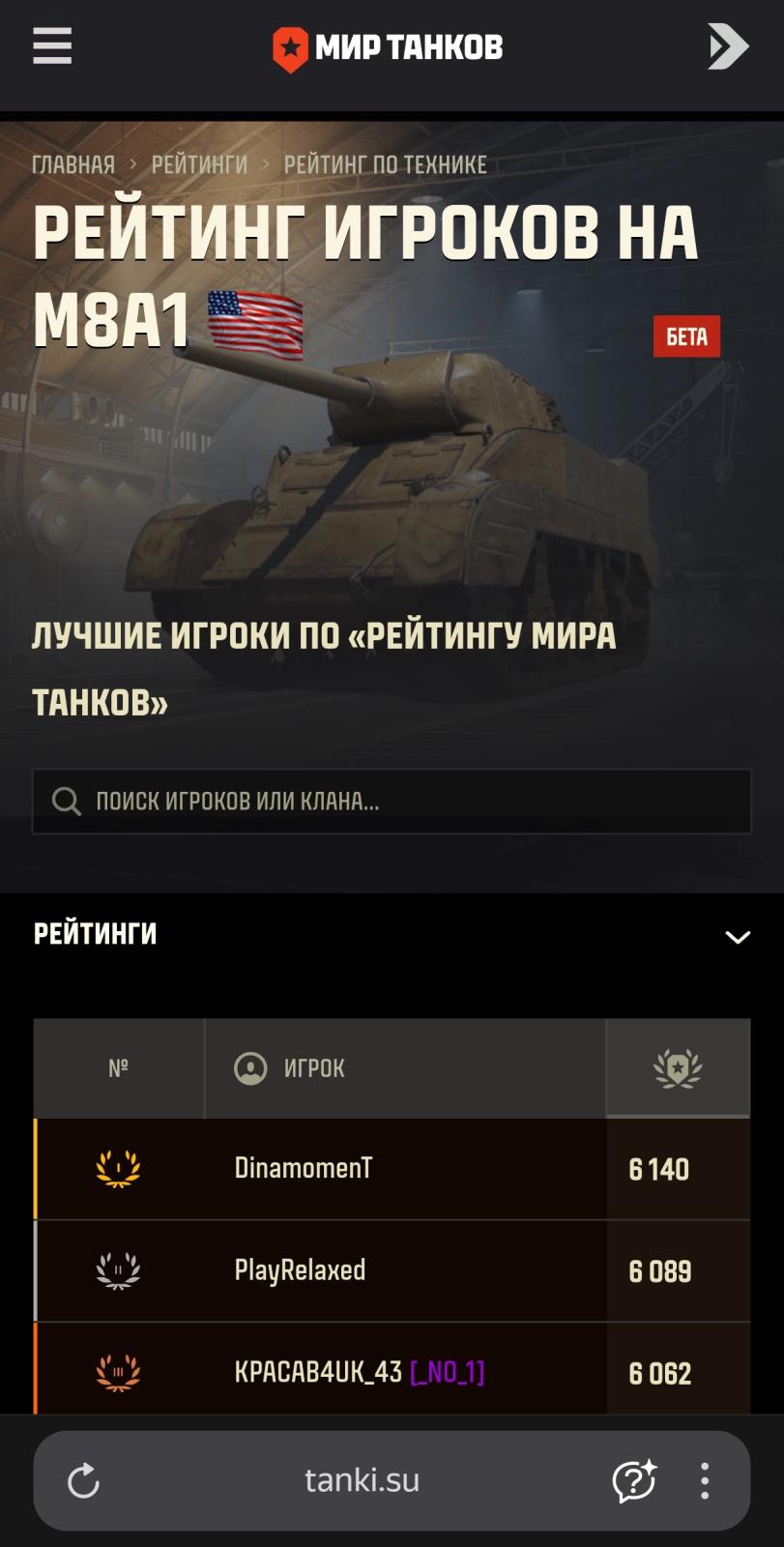Tap the silver second-place laurel icon
This screenshot has width=784, height=1547.
118,1270
